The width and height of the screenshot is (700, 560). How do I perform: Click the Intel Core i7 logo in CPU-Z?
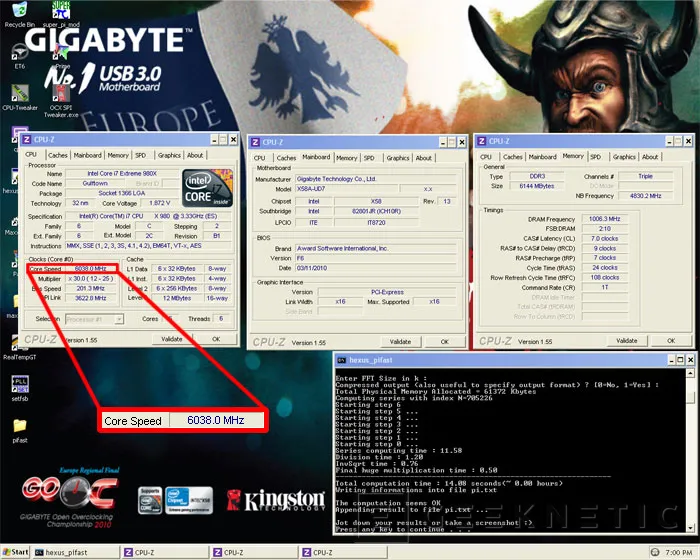[208, 188]
